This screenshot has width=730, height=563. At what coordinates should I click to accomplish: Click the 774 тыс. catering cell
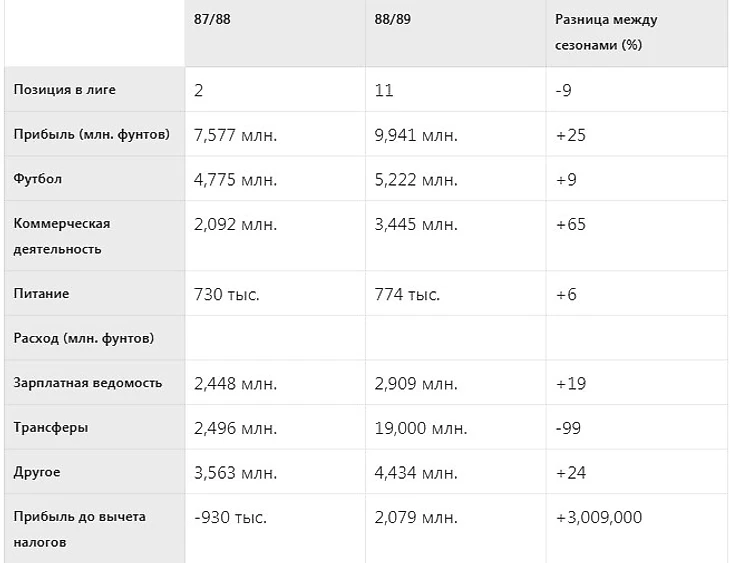click(407, 295)
